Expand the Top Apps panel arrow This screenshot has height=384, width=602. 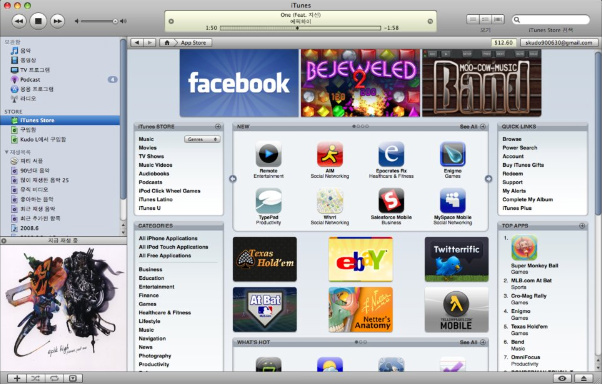click(x=582, y=226)
